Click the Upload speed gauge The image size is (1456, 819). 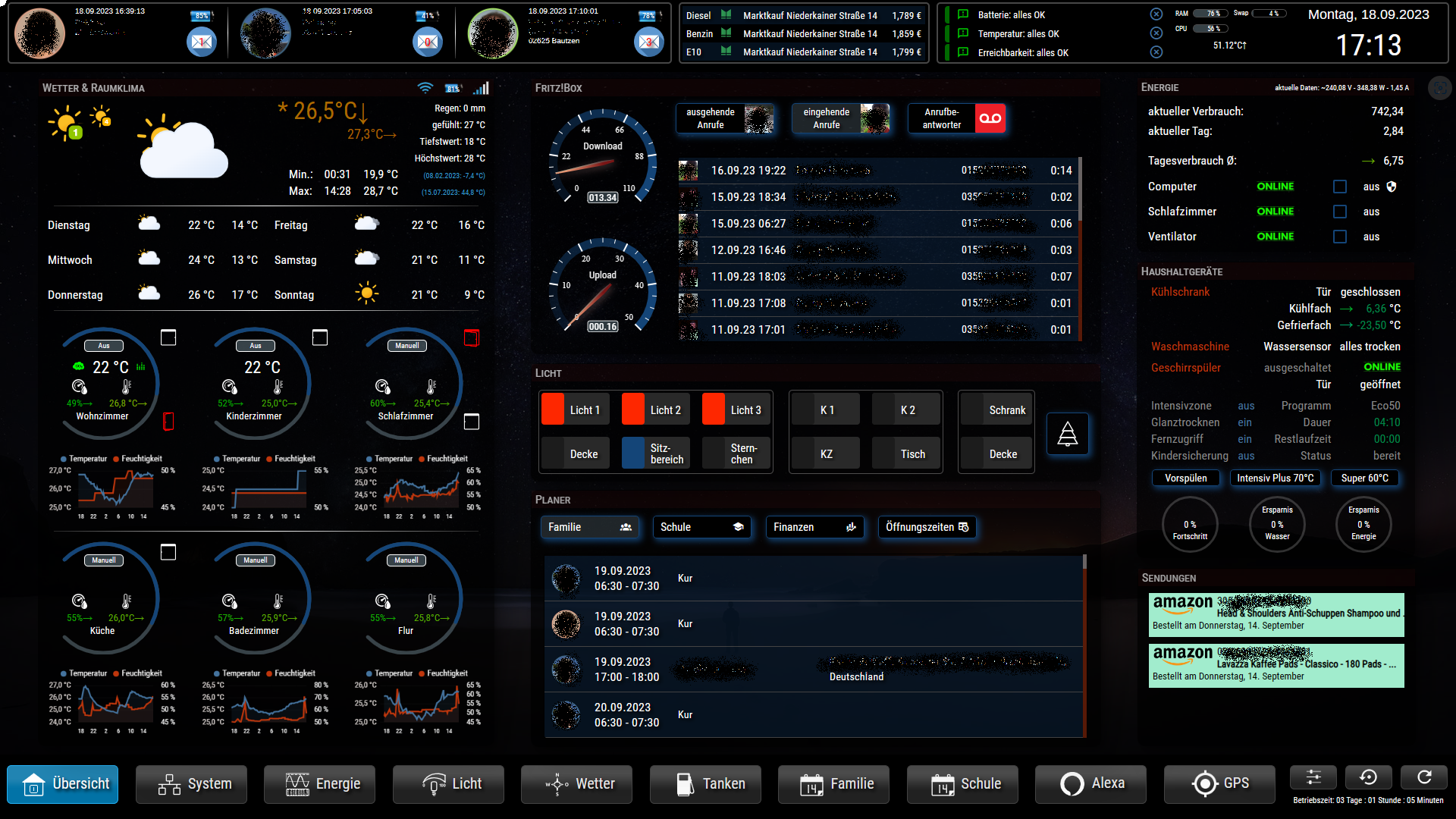603,285
